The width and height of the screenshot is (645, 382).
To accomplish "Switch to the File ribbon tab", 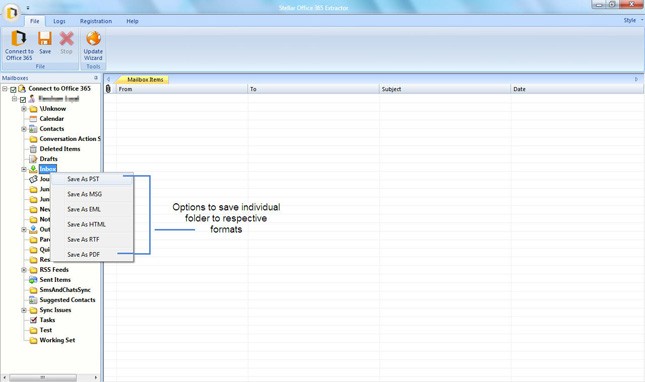I will point(35,21).
